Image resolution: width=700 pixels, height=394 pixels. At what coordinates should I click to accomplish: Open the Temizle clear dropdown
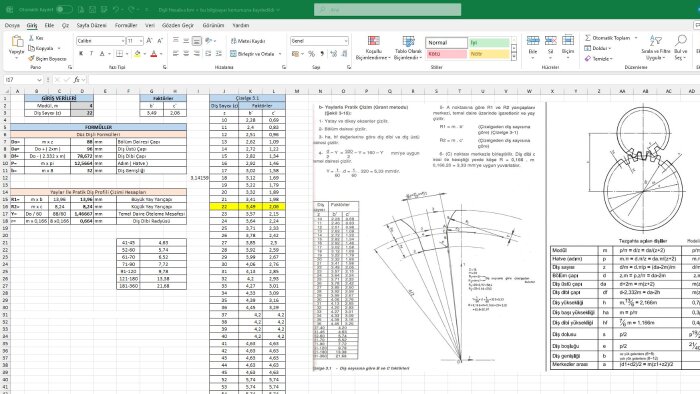point(599,58)
